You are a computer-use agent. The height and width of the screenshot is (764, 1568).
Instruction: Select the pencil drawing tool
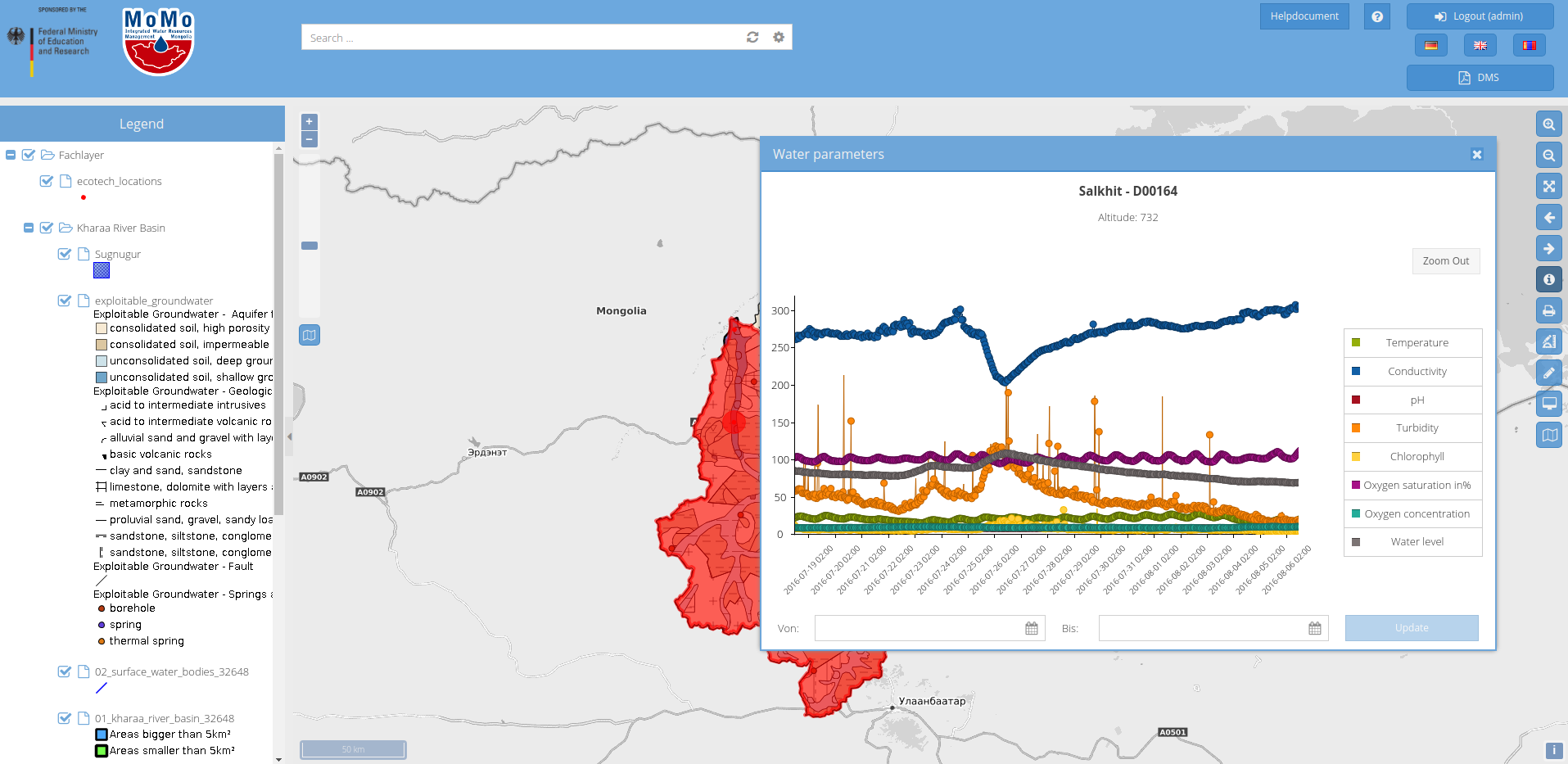pyautogui.click(x=1548, y=373)
